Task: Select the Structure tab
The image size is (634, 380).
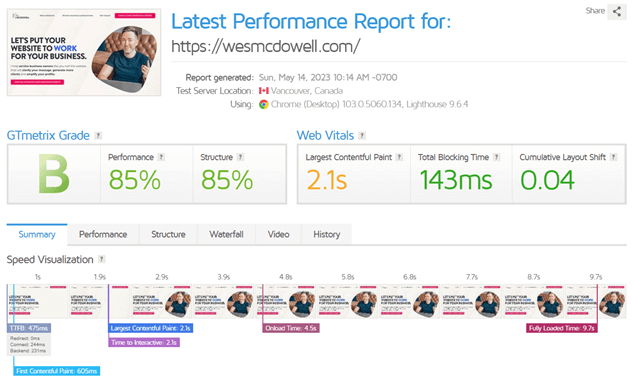Action: click(168, 234)
